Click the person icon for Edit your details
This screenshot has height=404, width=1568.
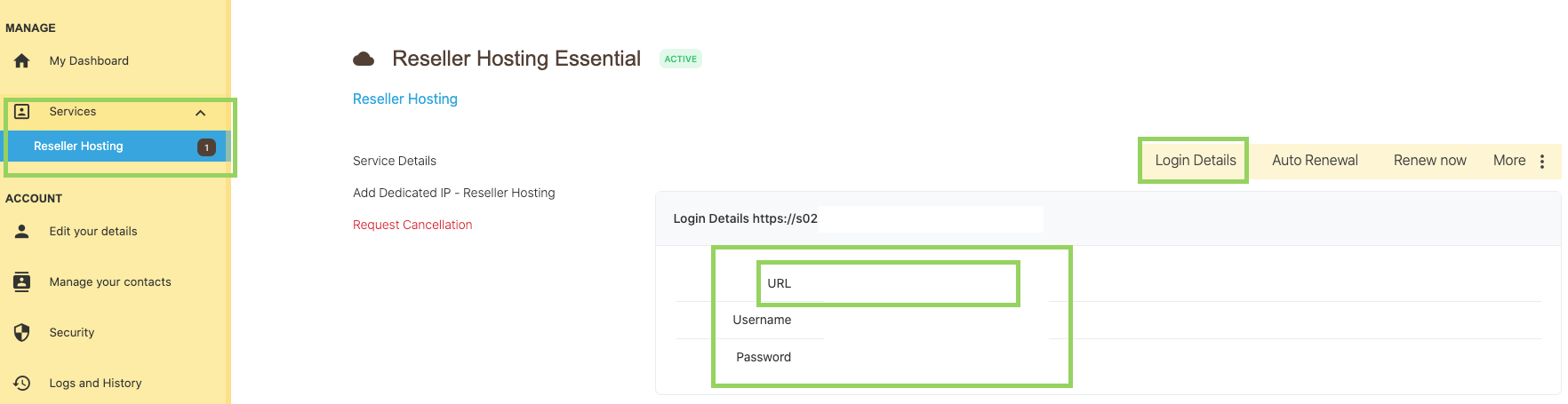pos(22,231)
